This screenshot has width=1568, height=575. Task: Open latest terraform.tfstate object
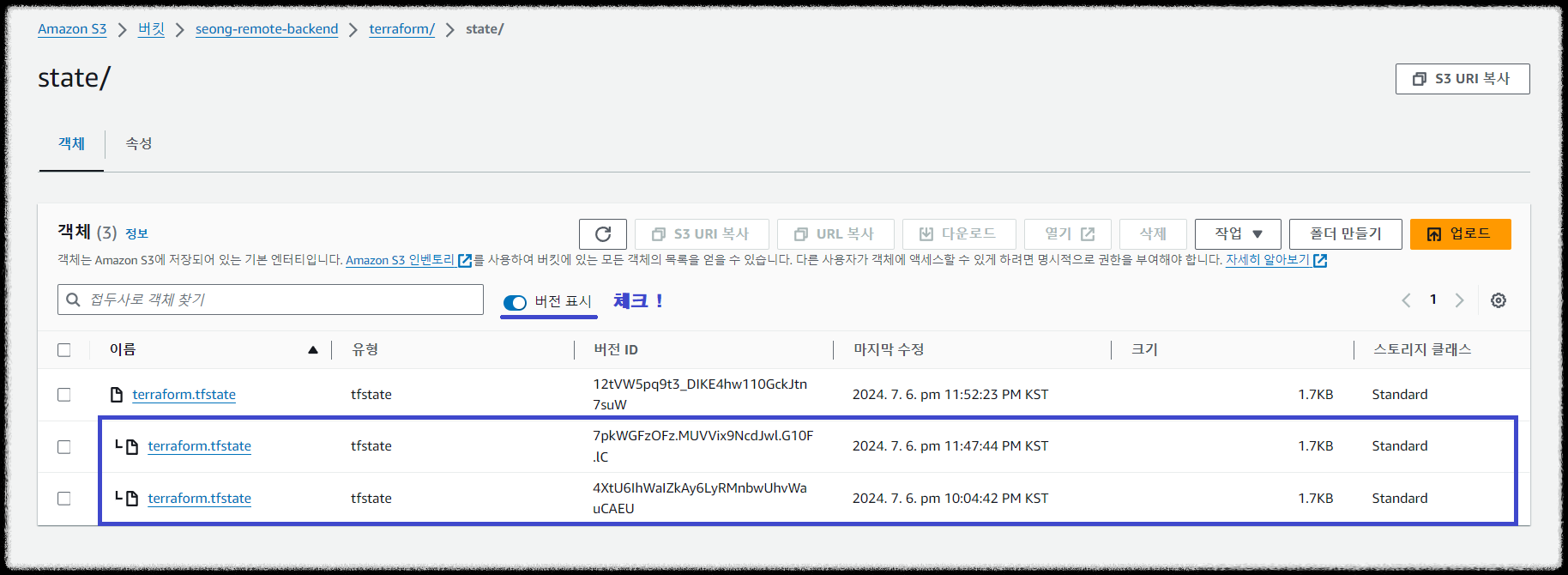click(x=184, y=395)
